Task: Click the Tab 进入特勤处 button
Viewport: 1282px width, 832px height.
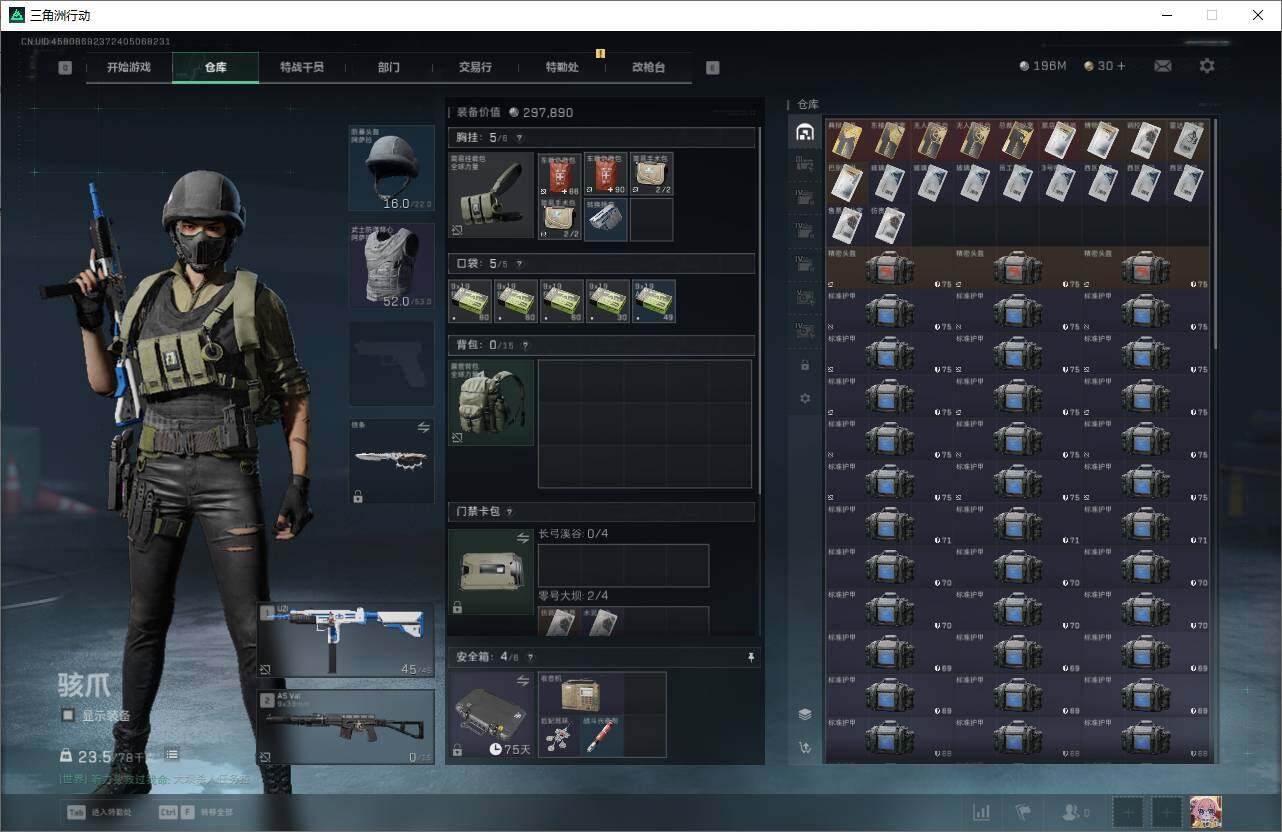Action: (100, 812)
